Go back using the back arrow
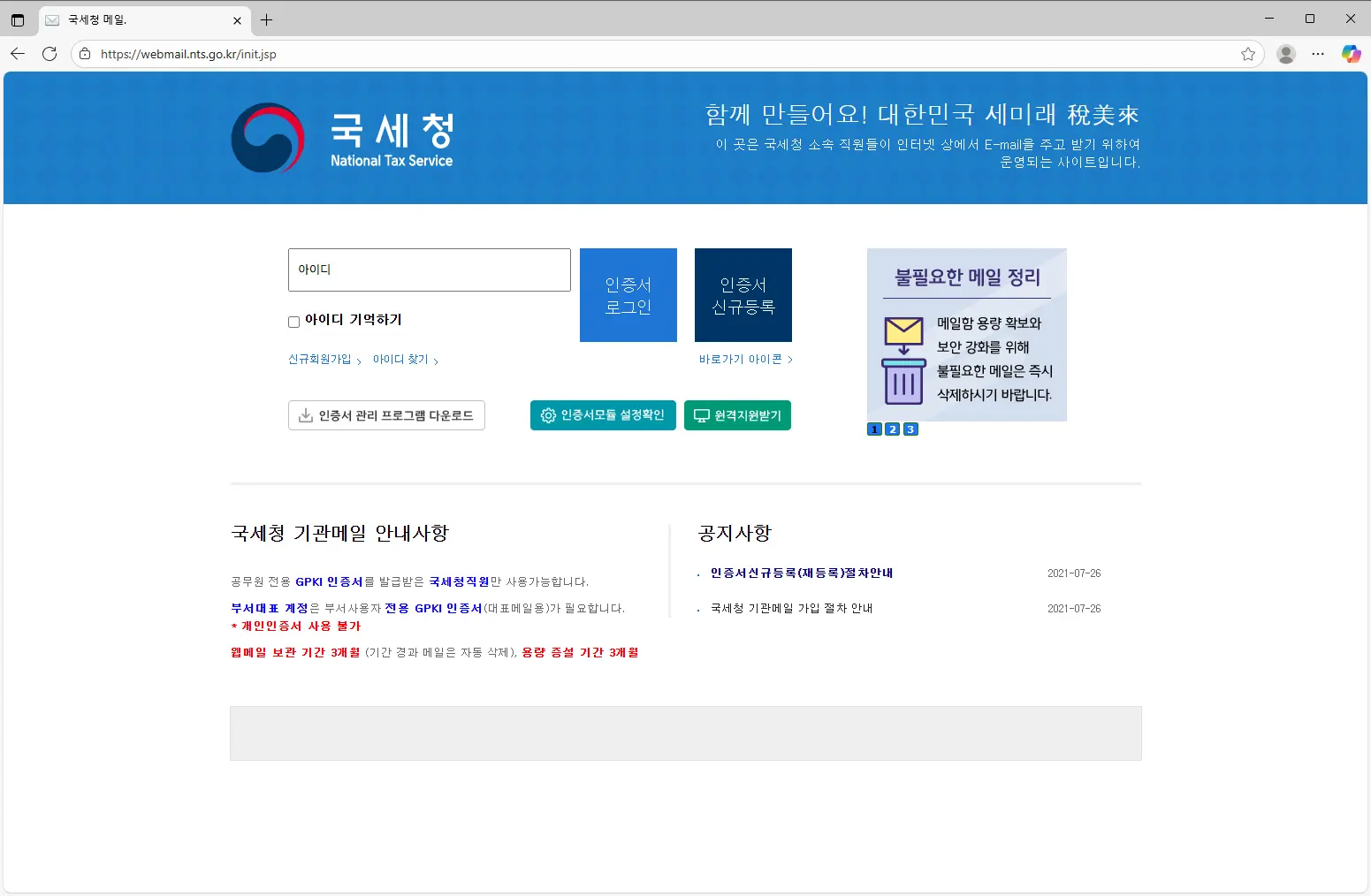Screen dimensions: 1371x896 pos(18,54)
